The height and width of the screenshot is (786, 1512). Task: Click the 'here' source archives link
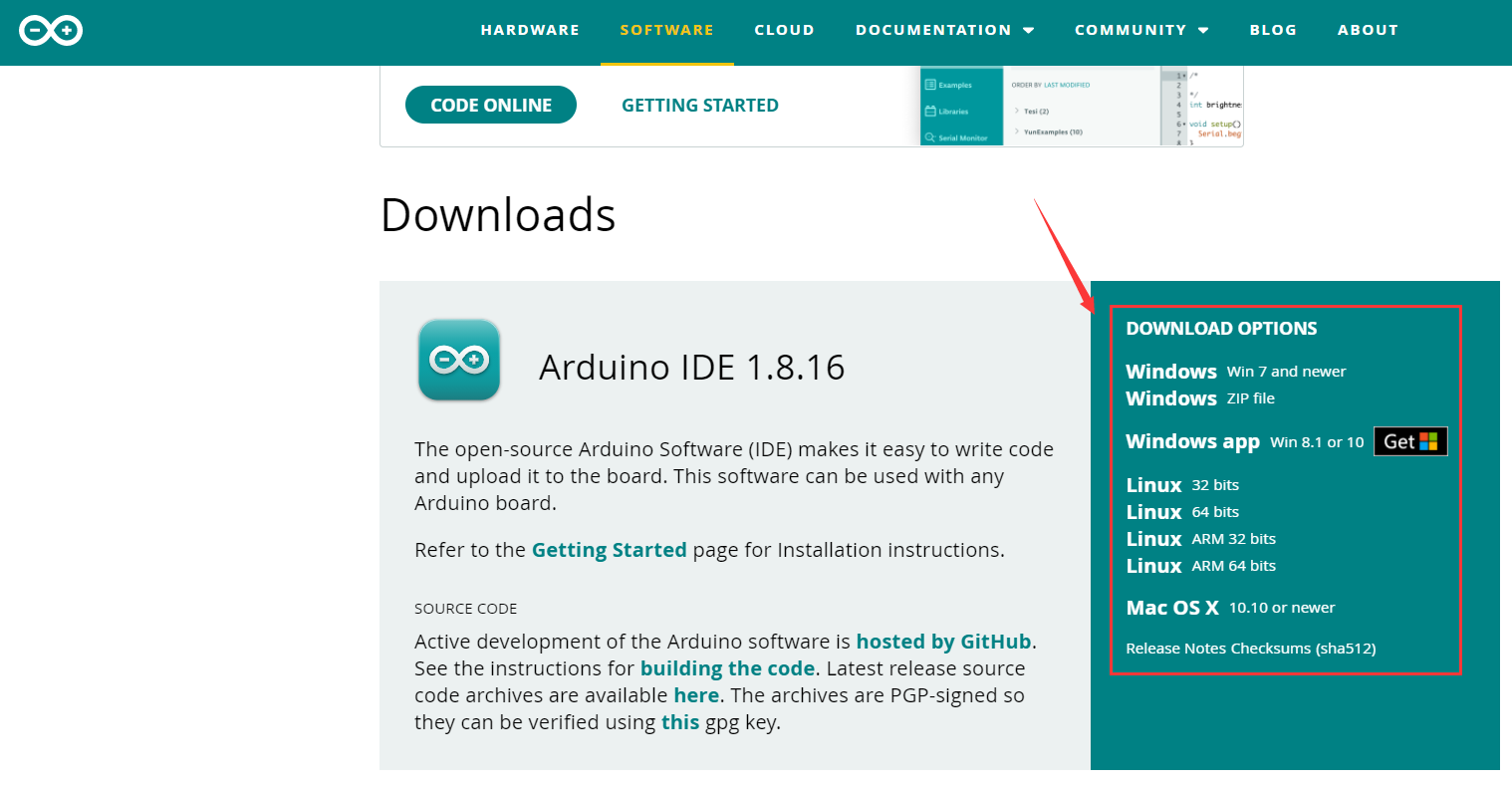point(696,695)
